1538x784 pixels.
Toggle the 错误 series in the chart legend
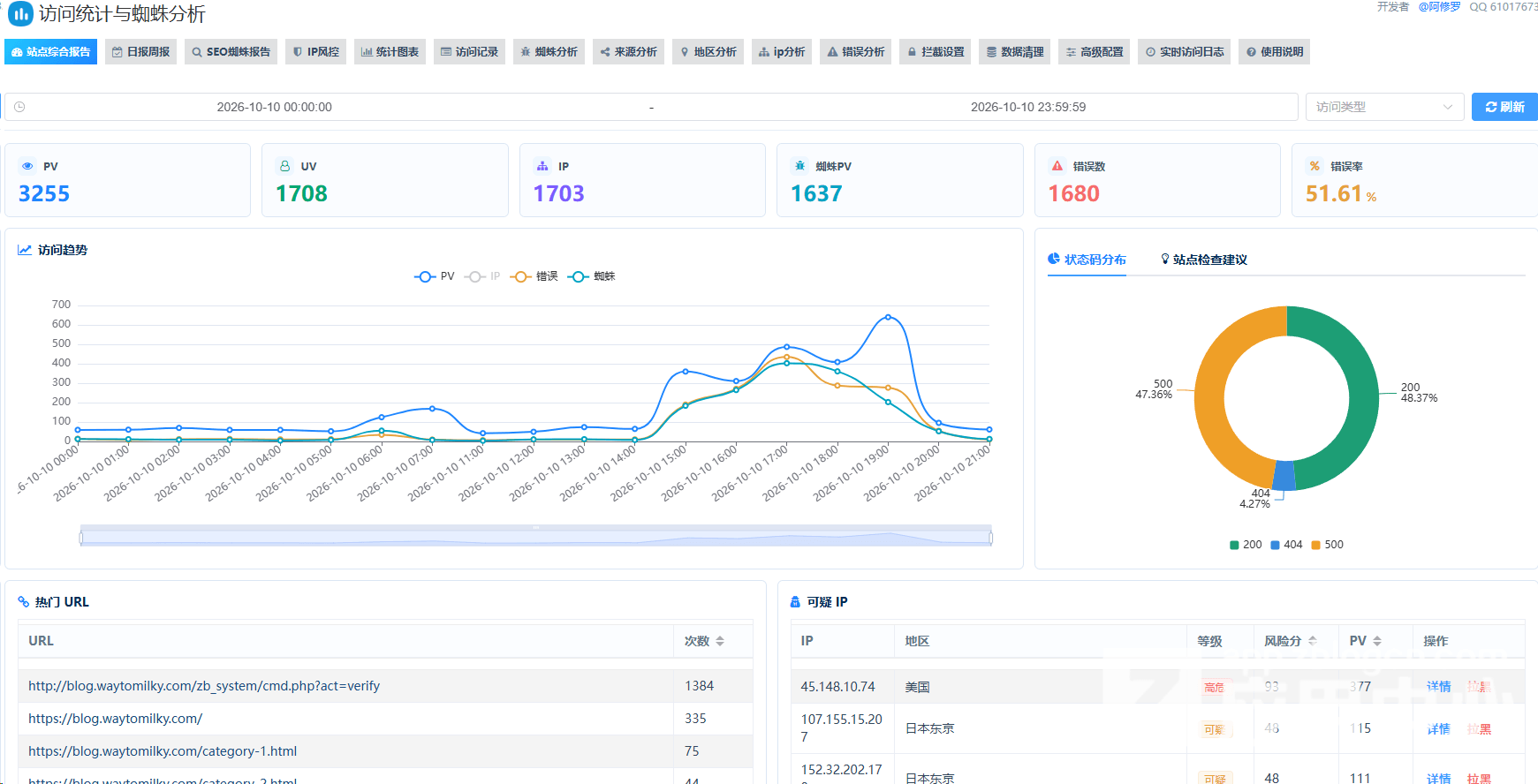534,276
